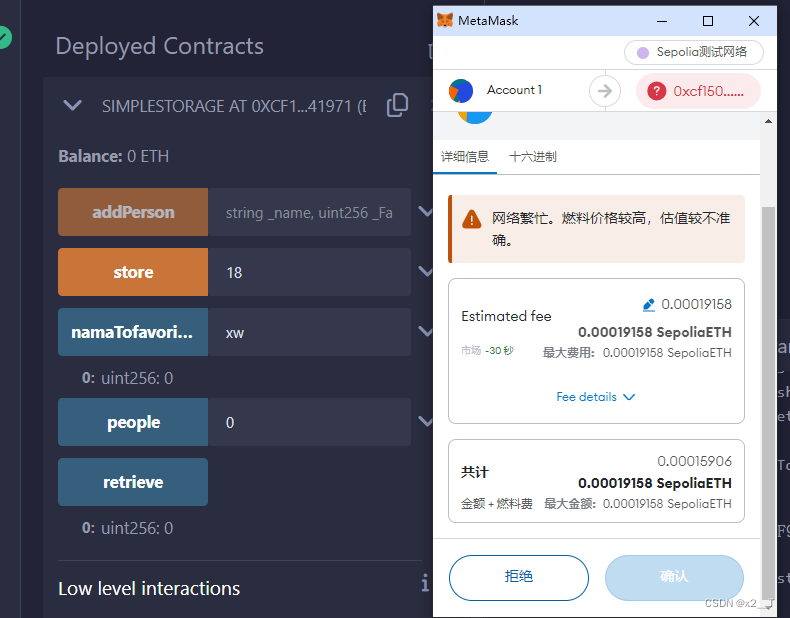Select the 共计 total label
The height and width of the screenshot is (618, 790).
[475, 472]
